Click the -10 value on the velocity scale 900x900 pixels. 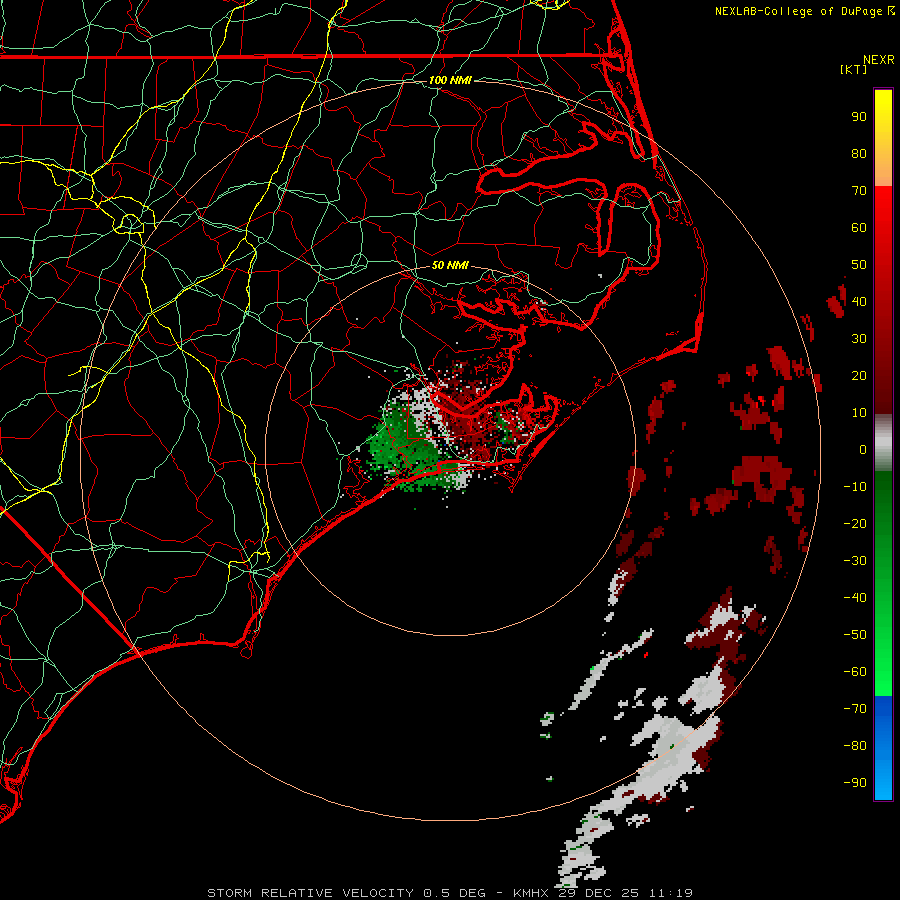[855, 487]
